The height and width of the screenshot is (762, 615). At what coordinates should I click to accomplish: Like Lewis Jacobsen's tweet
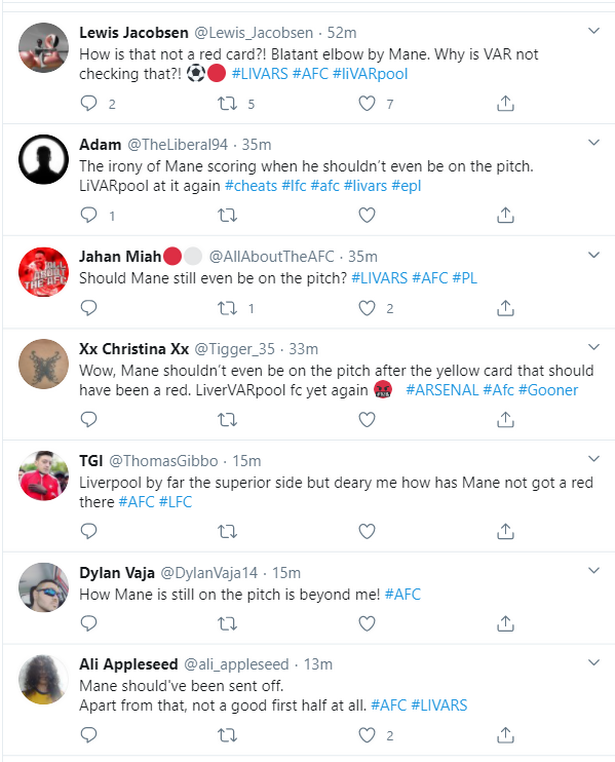click(x=367, y=103)
